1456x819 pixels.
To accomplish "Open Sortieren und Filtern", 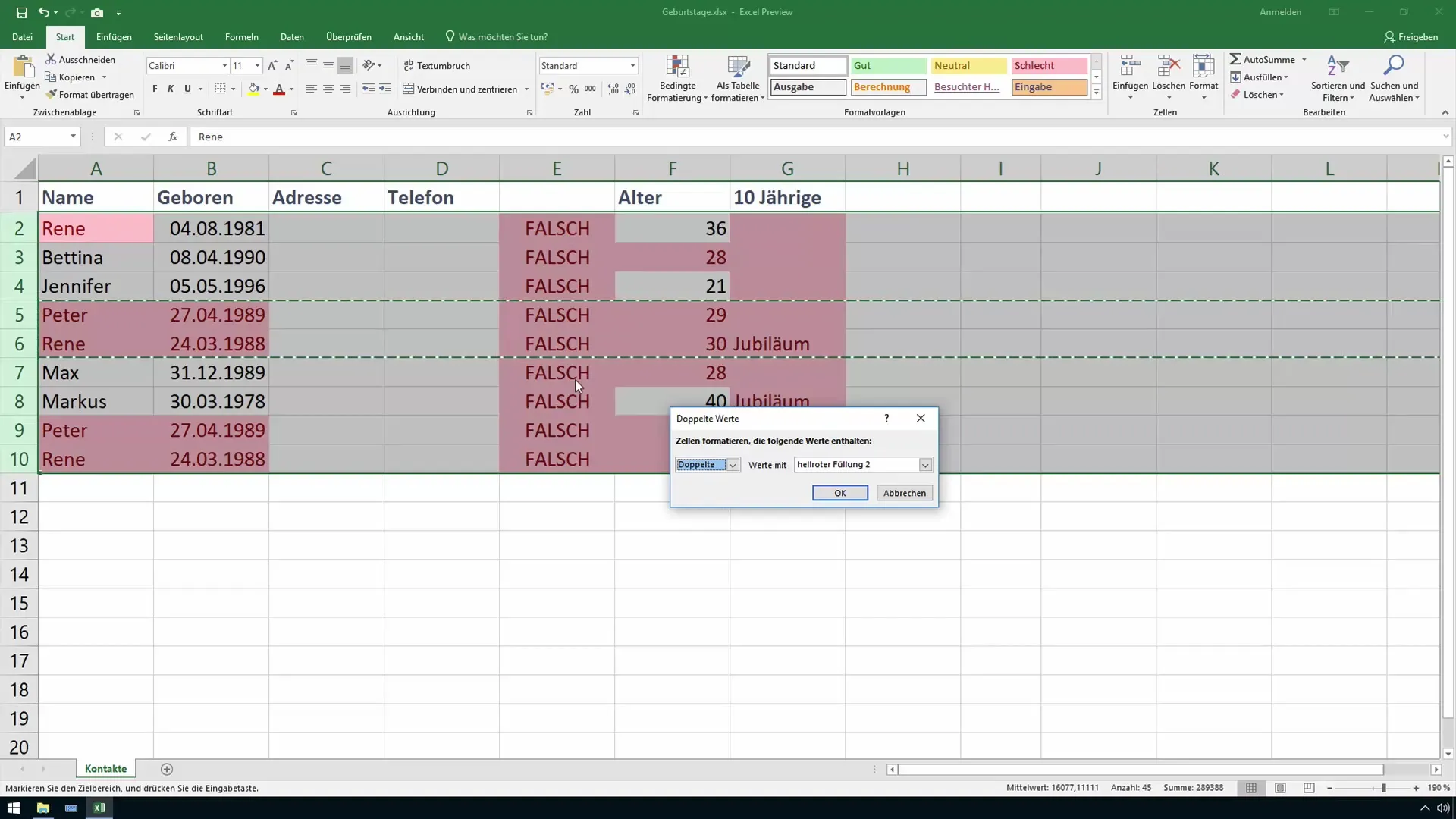I will tap(1338, 79).
